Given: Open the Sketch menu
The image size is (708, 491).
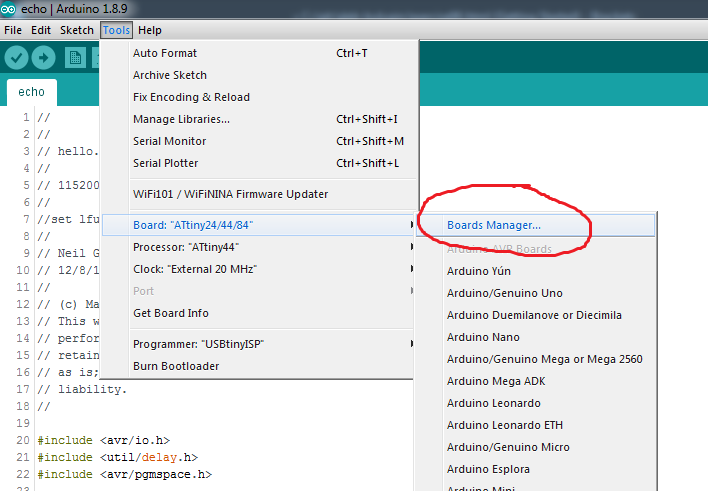Looking at the screenshot, I should tap(77, 30).
